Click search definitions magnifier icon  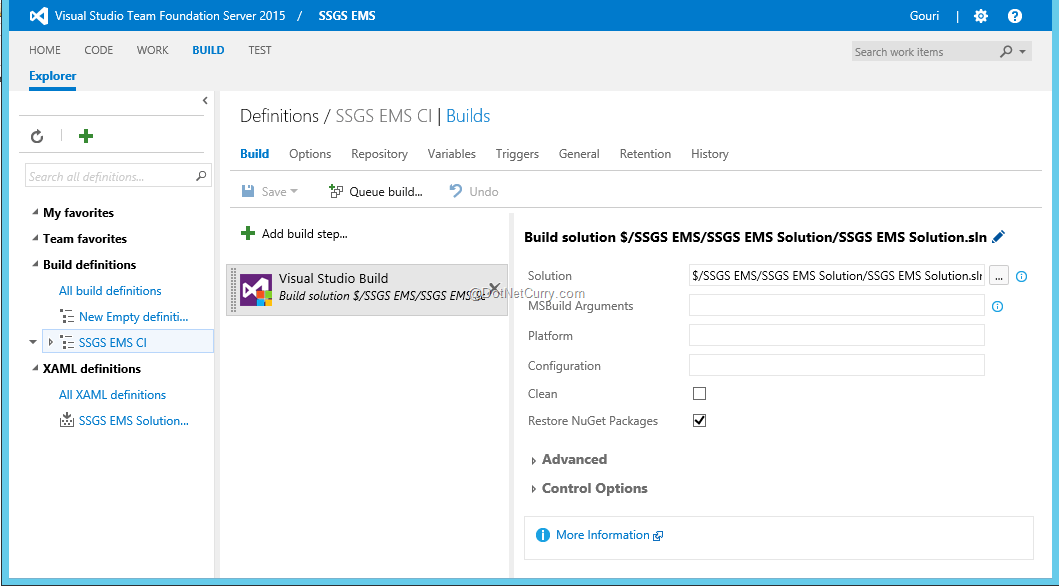pyautogui.click(x=201, y=176)
